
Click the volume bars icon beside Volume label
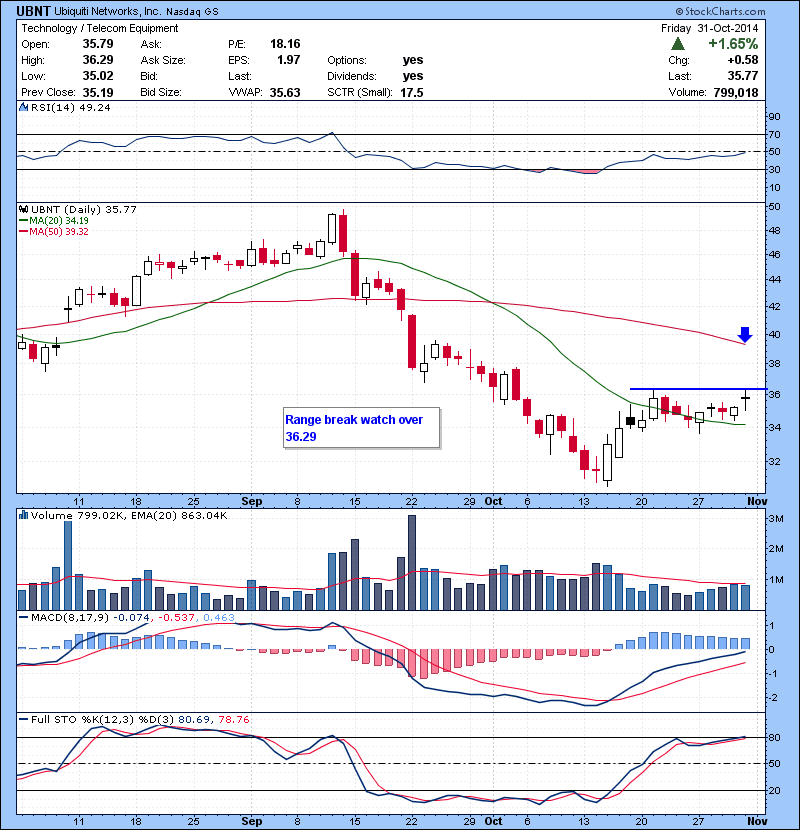23,515
